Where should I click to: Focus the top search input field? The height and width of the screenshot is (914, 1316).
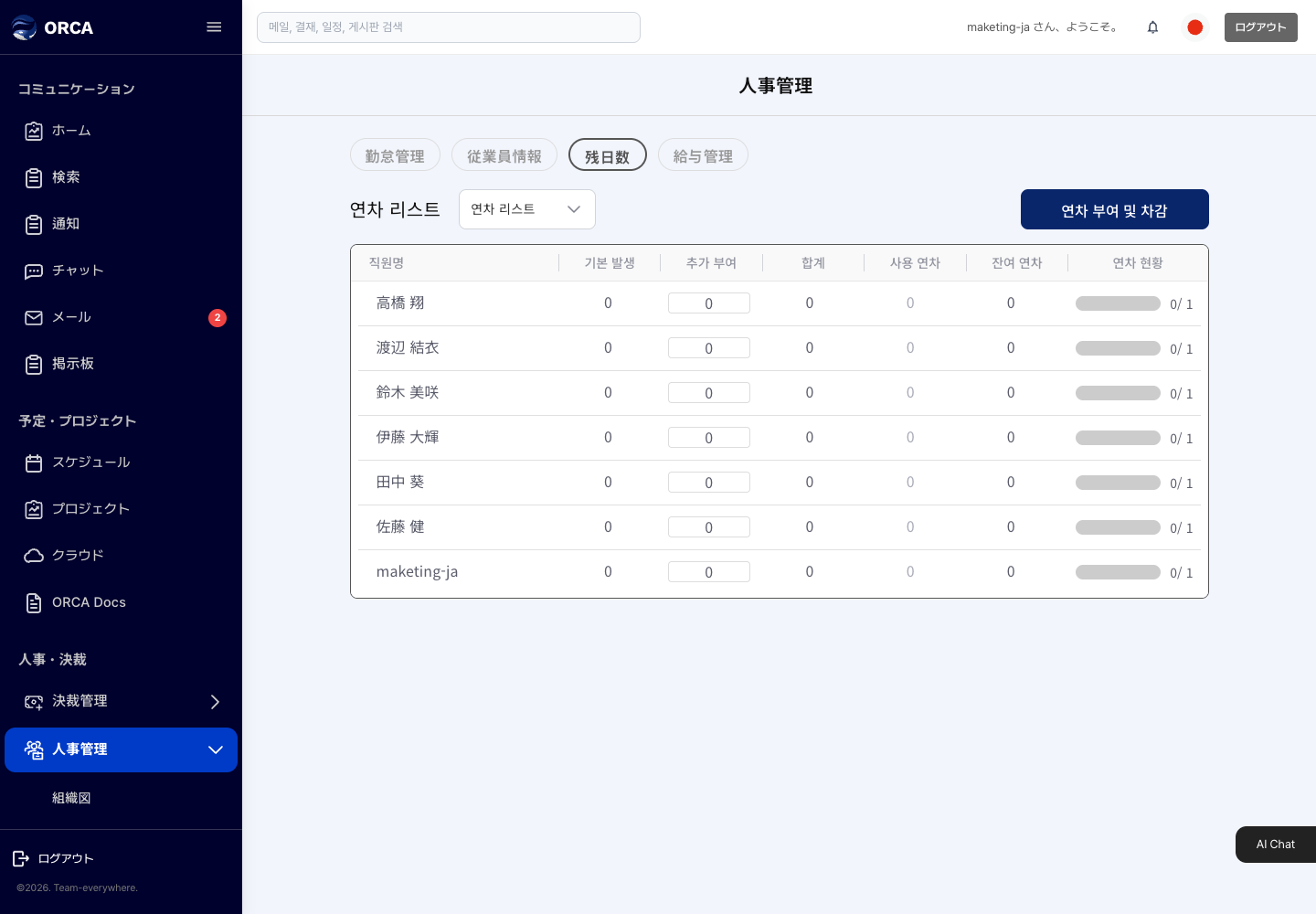tap(449, 27)
